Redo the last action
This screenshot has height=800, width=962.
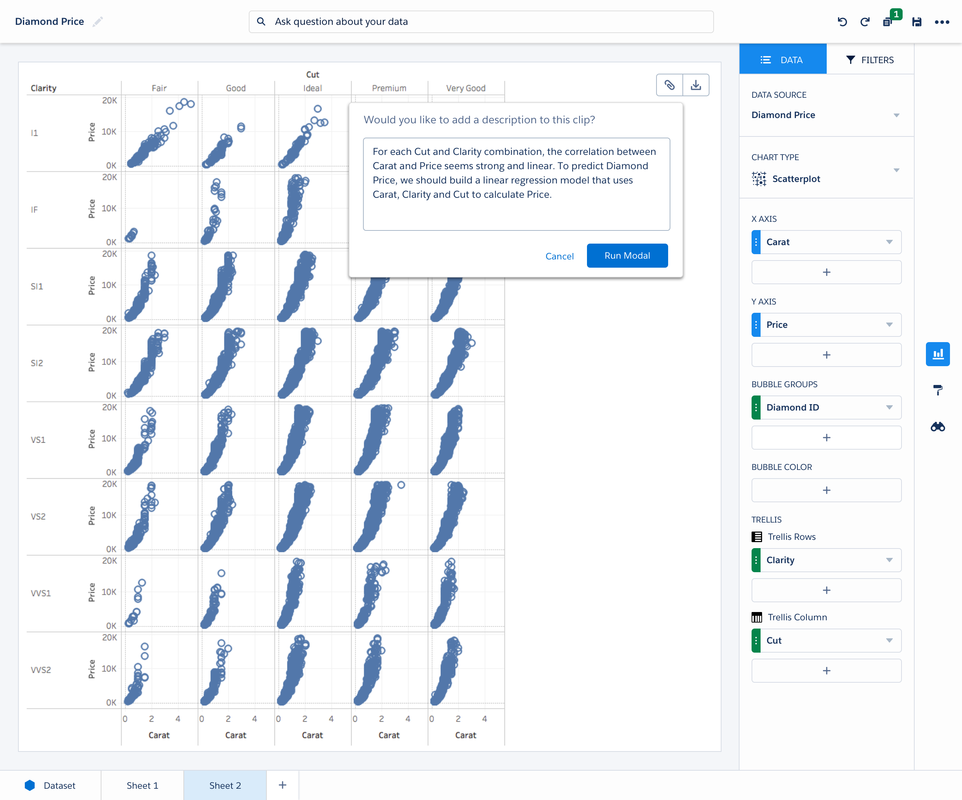click(x=865, y=22)
